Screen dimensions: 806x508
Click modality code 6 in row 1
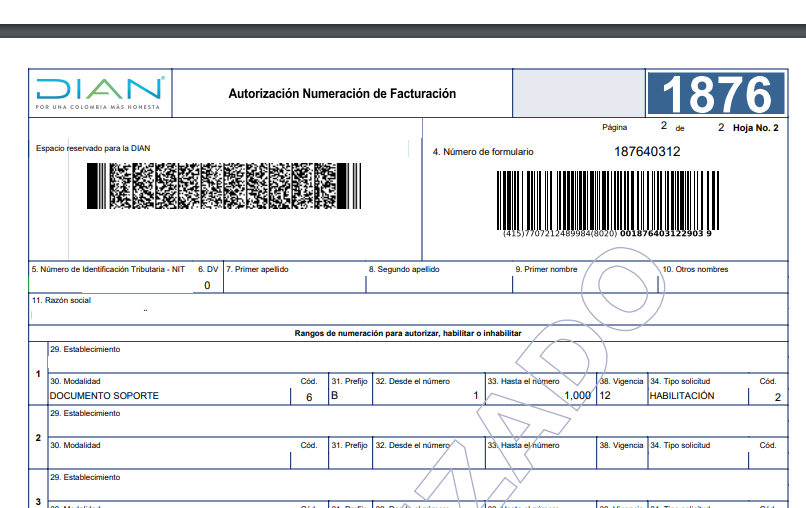(309, 397)
